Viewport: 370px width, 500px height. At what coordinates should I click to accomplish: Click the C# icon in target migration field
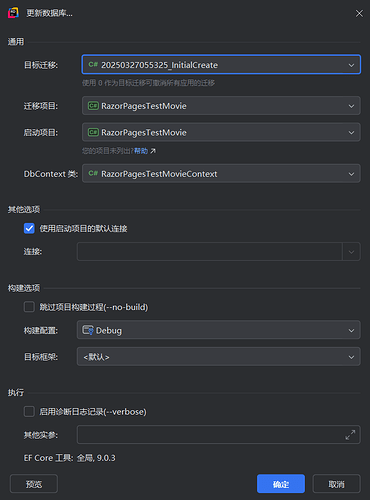click(x=93, y=64)
